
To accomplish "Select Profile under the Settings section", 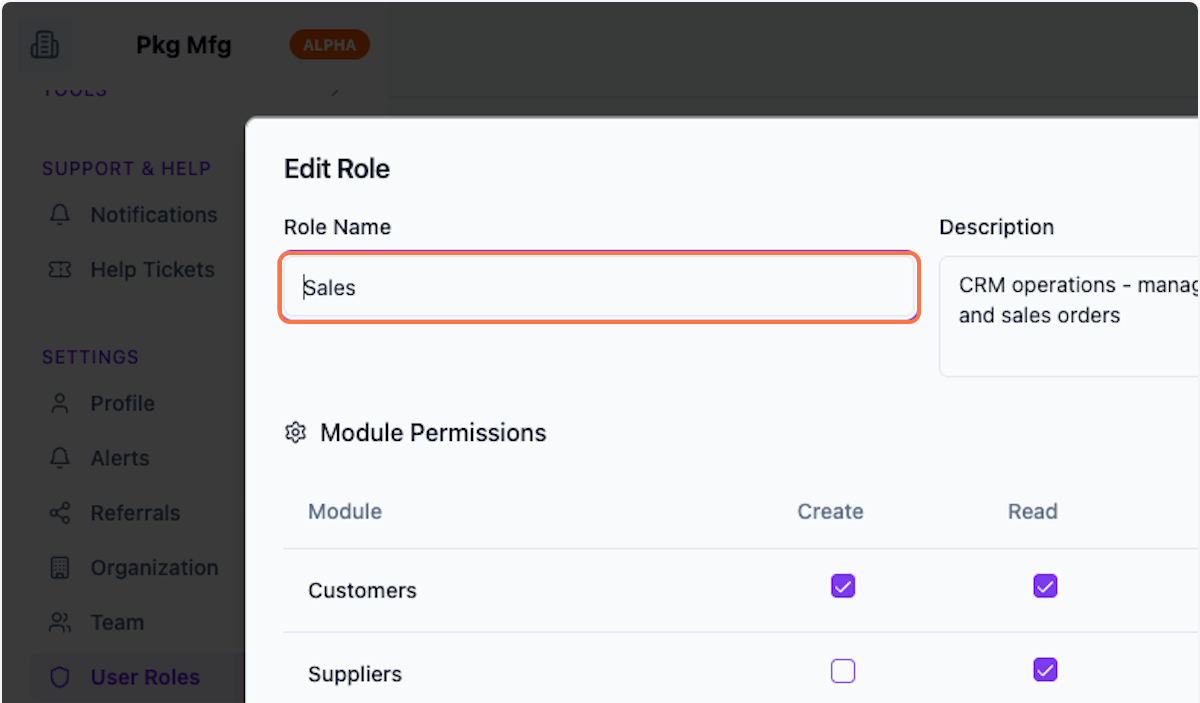I will 122,403.
